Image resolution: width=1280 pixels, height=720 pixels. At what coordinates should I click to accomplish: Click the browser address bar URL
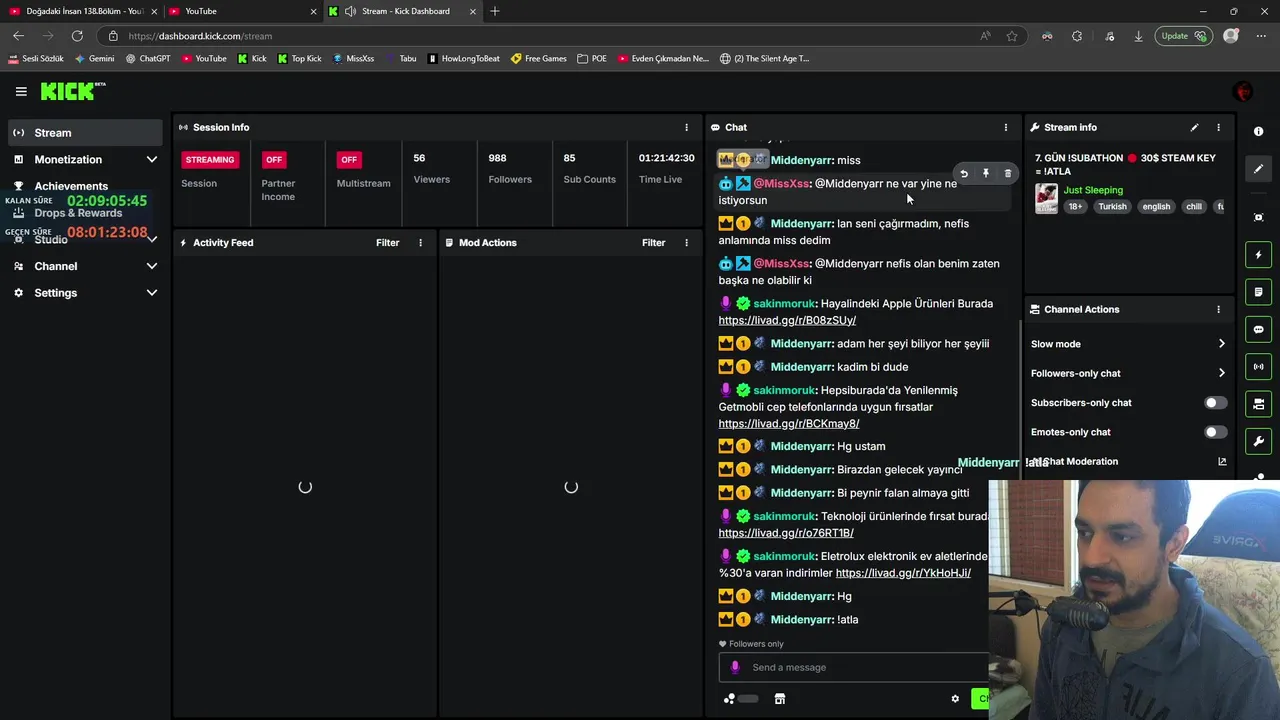200,36
